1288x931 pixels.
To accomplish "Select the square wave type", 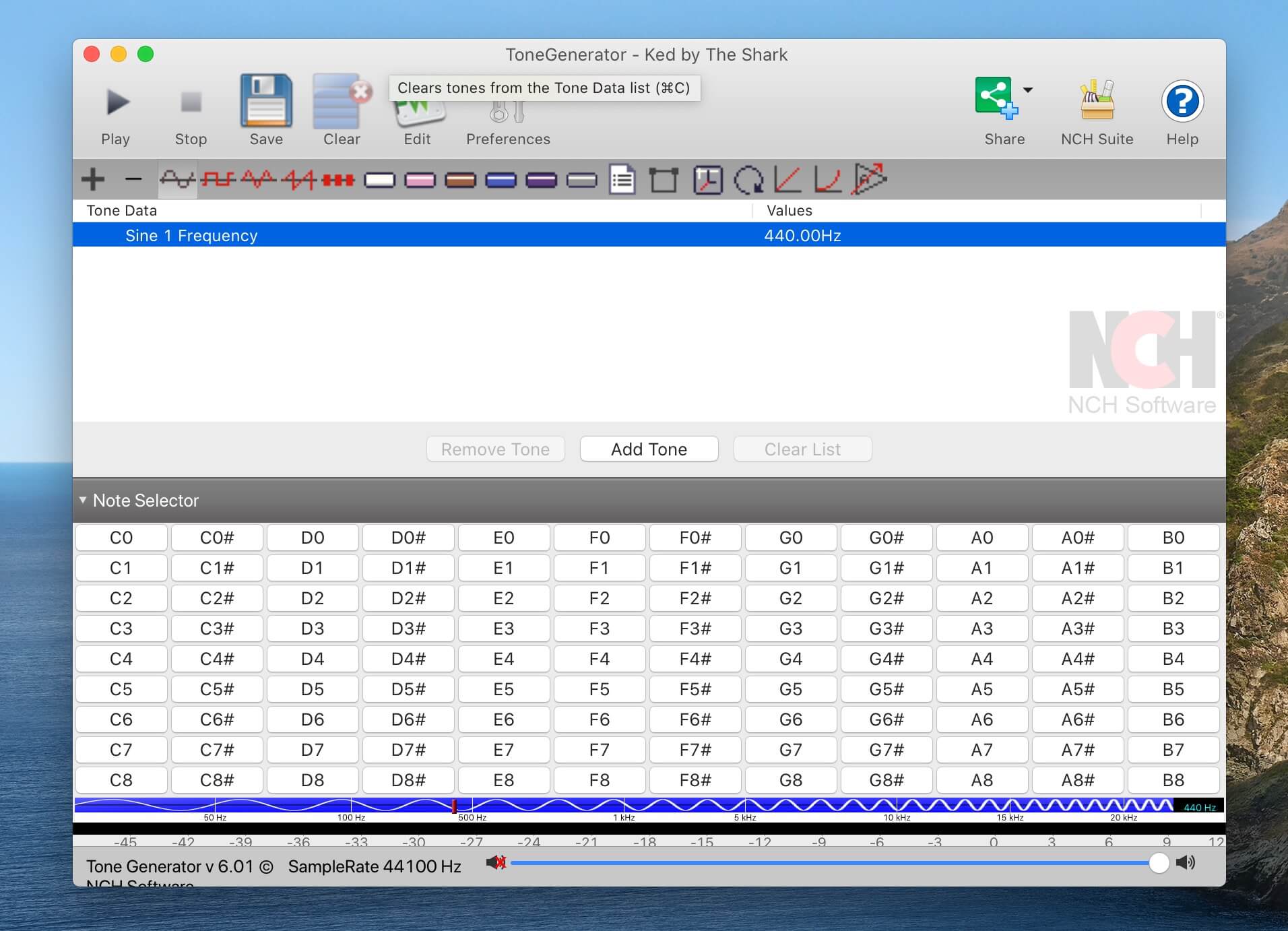I will pos(218,179).
